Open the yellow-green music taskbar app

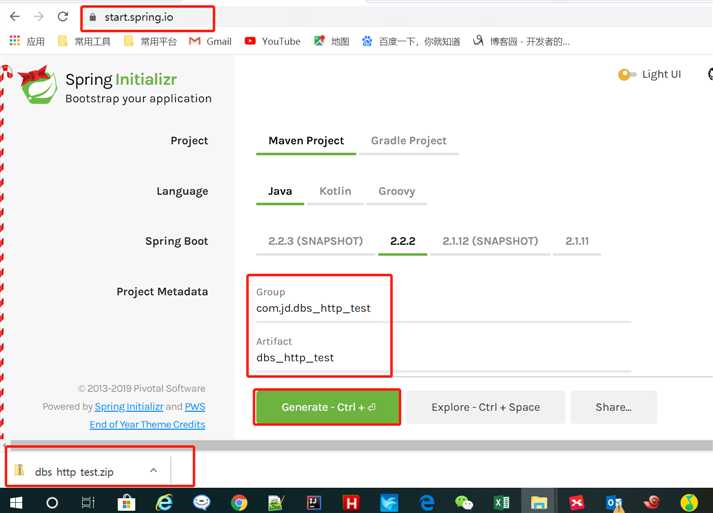(689, 503)
